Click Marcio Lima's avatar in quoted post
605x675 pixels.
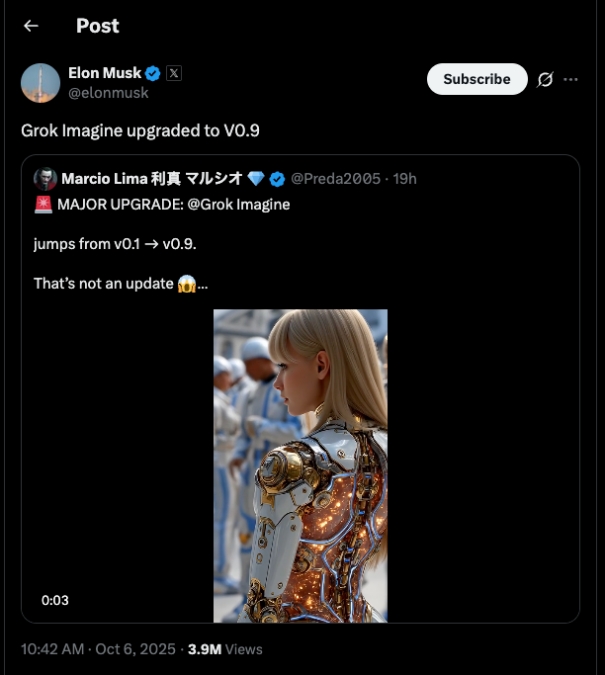[x=45, y=179]
